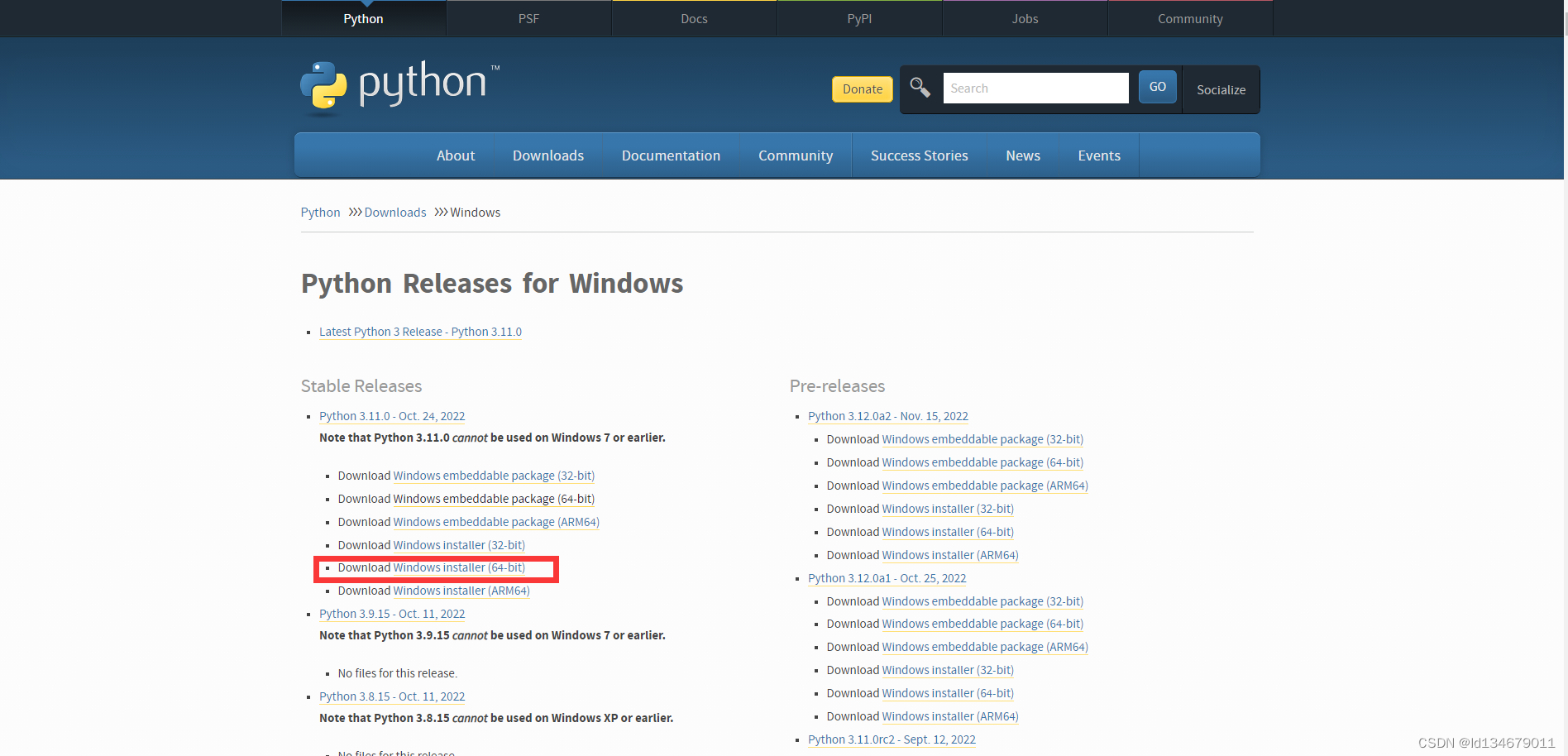Open Python 3.12.0a2 release page
This screenshot has width=1568, height=756.
pyautogui.click(x=887, y=416)
